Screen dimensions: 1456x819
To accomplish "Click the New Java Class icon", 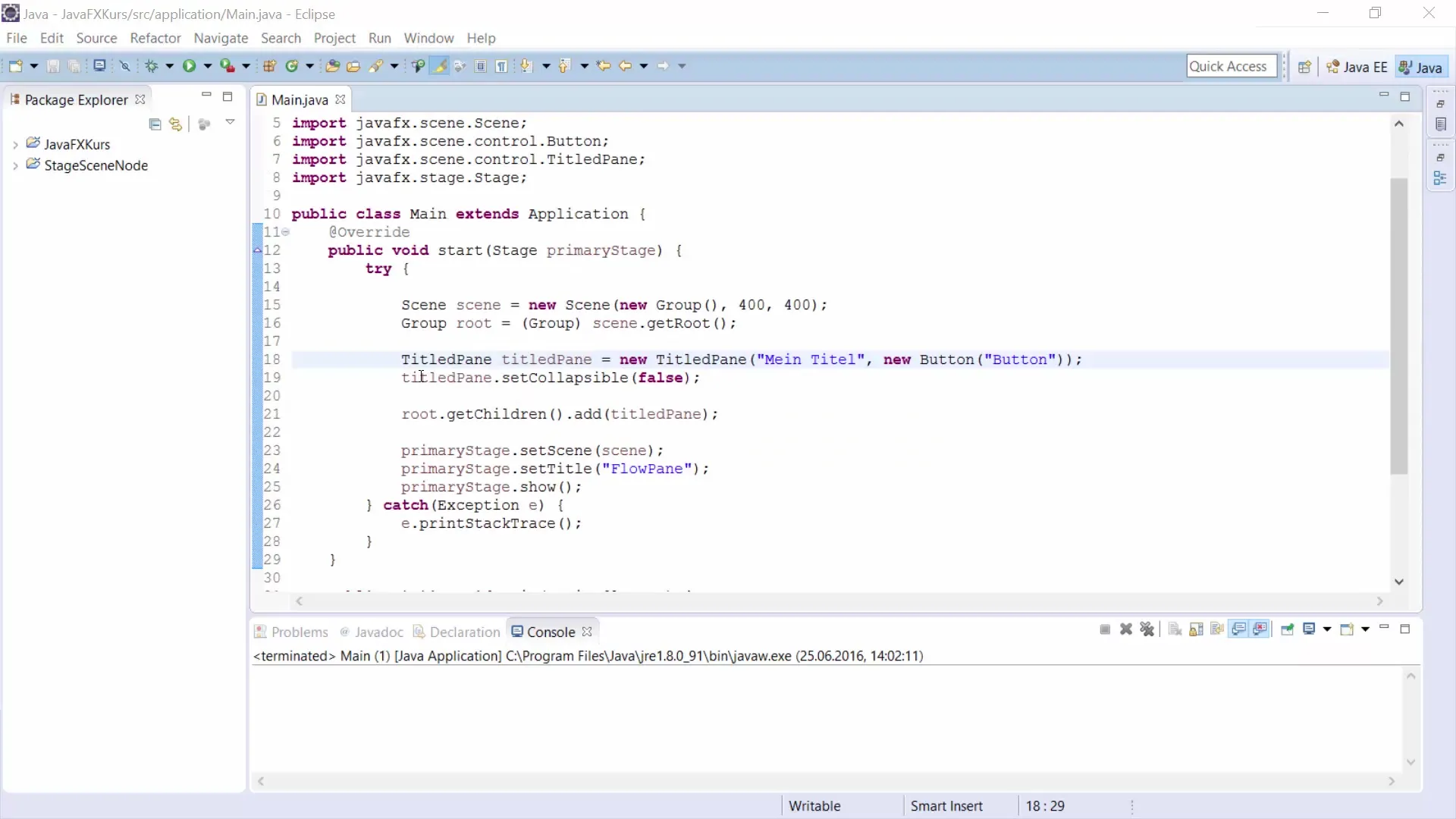I will 292,66.
